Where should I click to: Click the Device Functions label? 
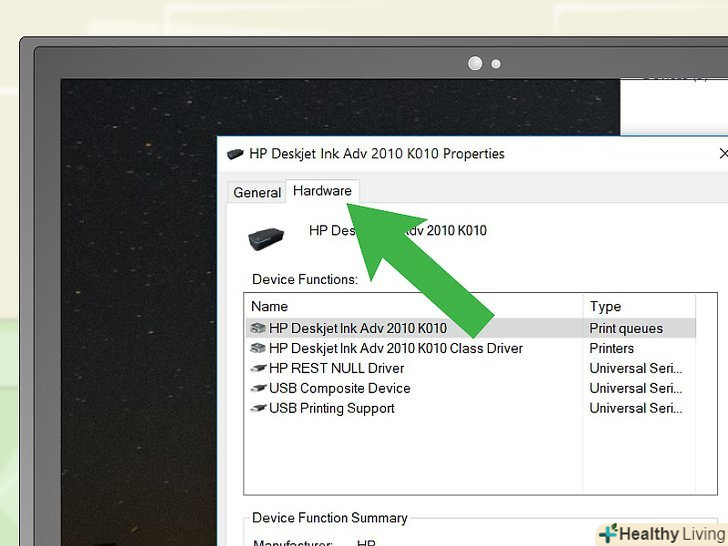305,280
